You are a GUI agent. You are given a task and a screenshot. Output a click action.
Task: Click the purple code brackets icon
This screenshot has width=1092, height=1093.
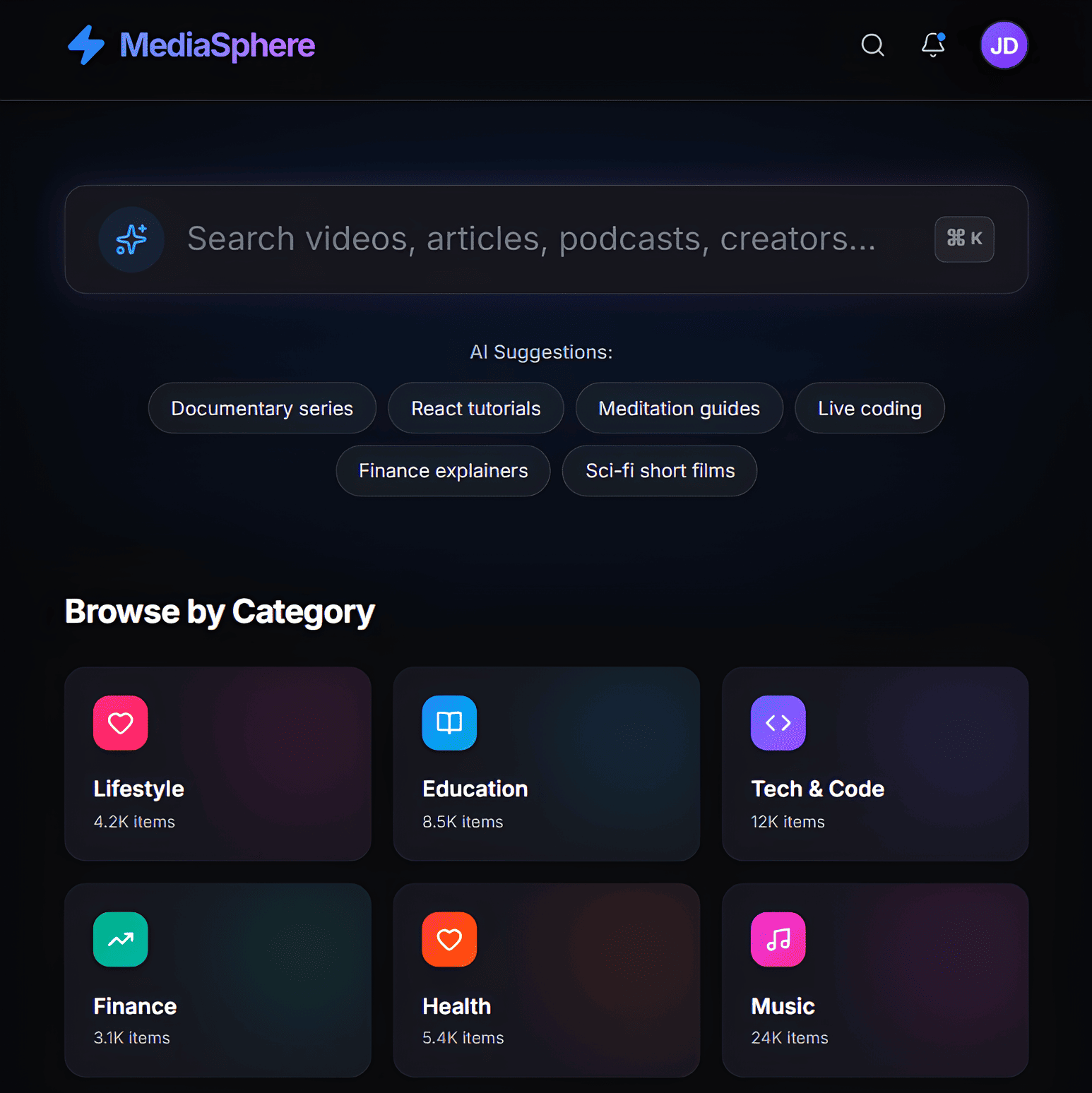click(778, 723)
